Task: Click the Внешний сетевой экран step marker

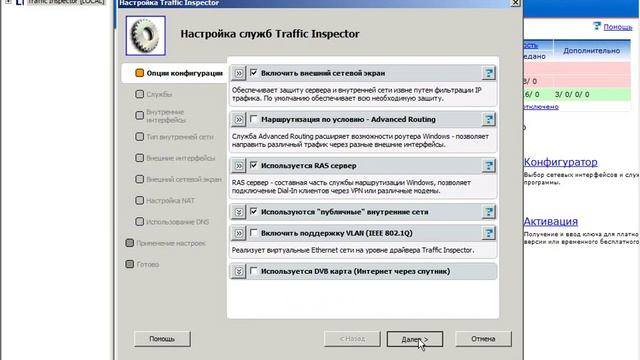Action: (x=140, y=179)
